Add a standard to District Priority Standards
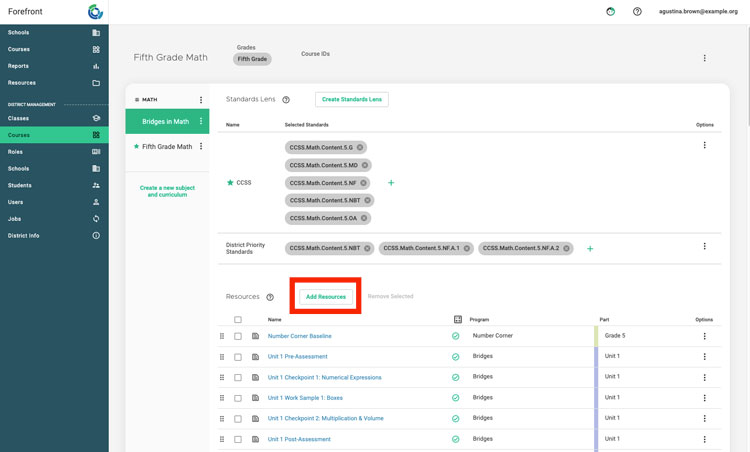750x452 pixels. [590, 249]
